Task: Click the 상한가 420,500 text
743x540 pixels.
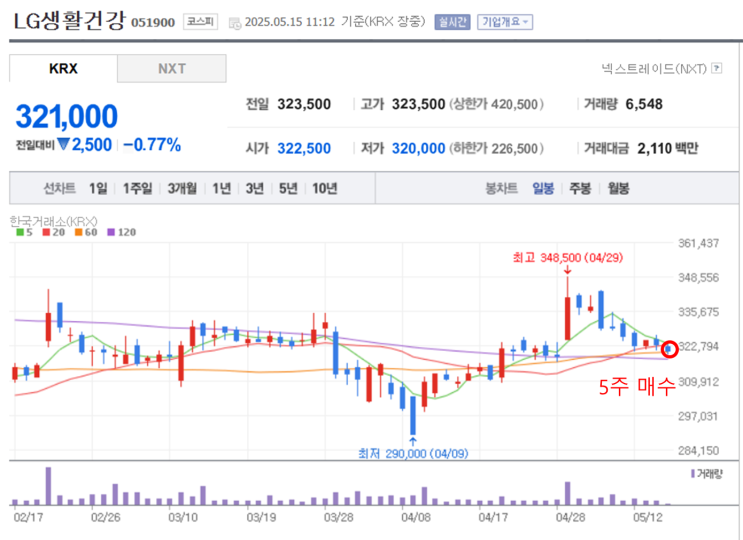Action: (x=496, y=104)
